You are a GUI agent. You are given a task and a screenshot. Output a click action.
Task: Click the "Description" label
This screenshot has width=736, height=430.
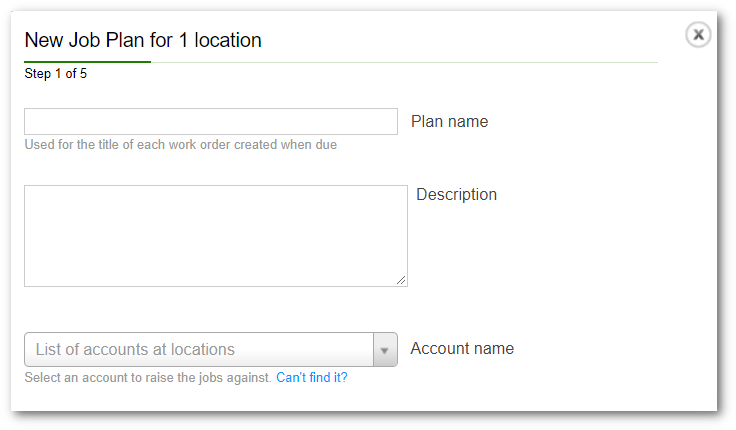456,194
